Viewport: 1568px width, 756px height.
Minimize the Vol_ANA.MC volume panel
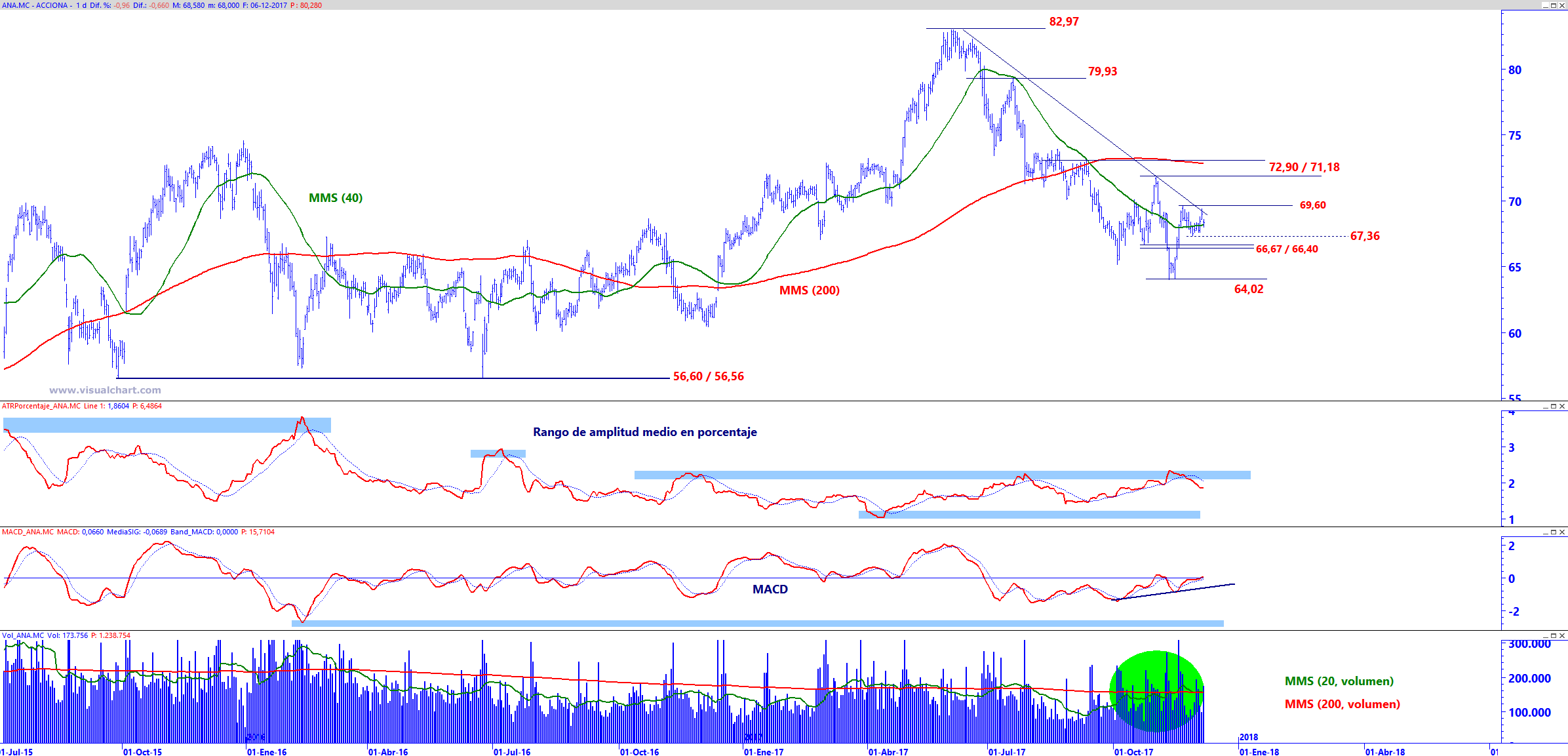click(1545, 636)
